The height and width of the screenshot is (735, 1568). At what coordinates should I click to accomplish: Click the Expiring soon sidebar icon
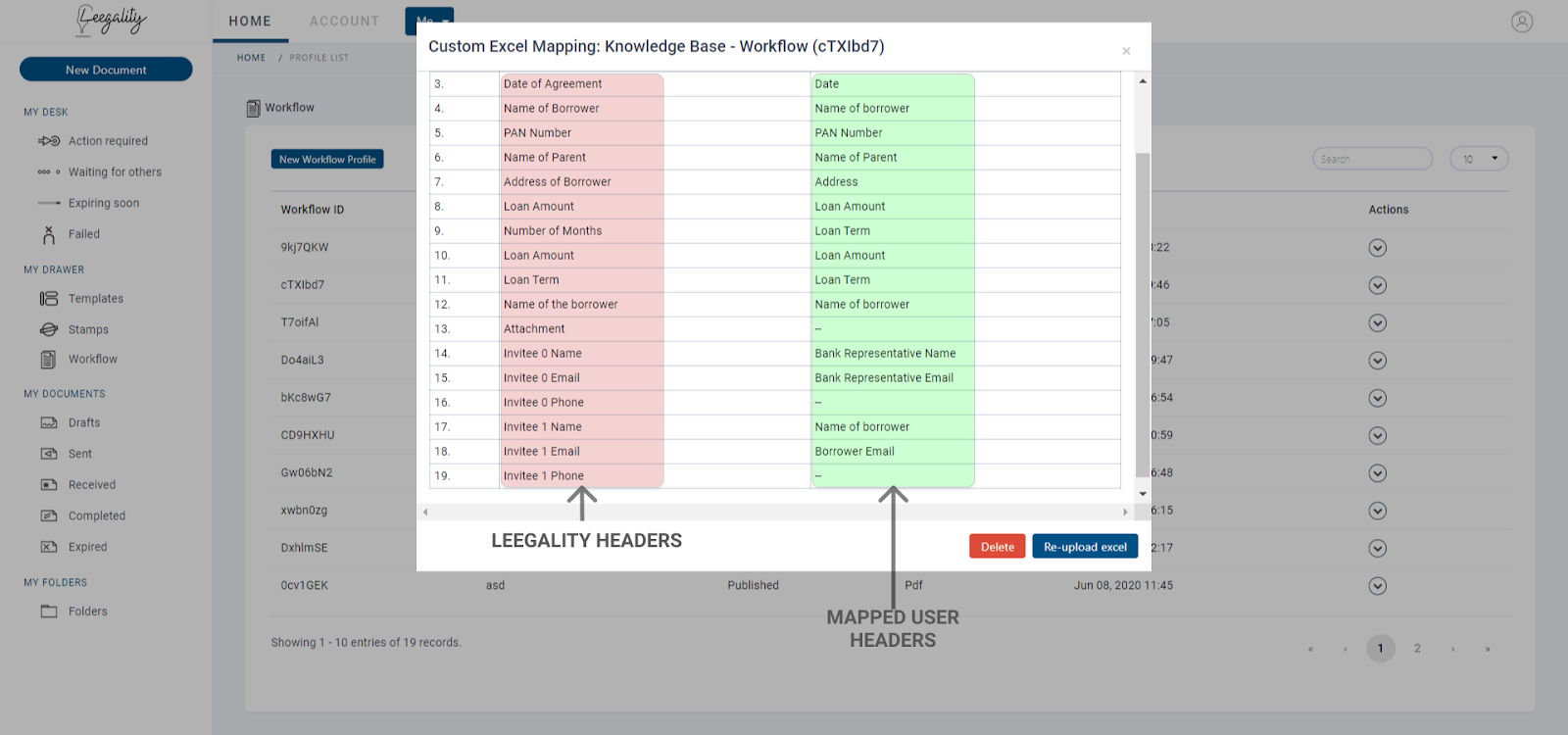pos(49,203)
